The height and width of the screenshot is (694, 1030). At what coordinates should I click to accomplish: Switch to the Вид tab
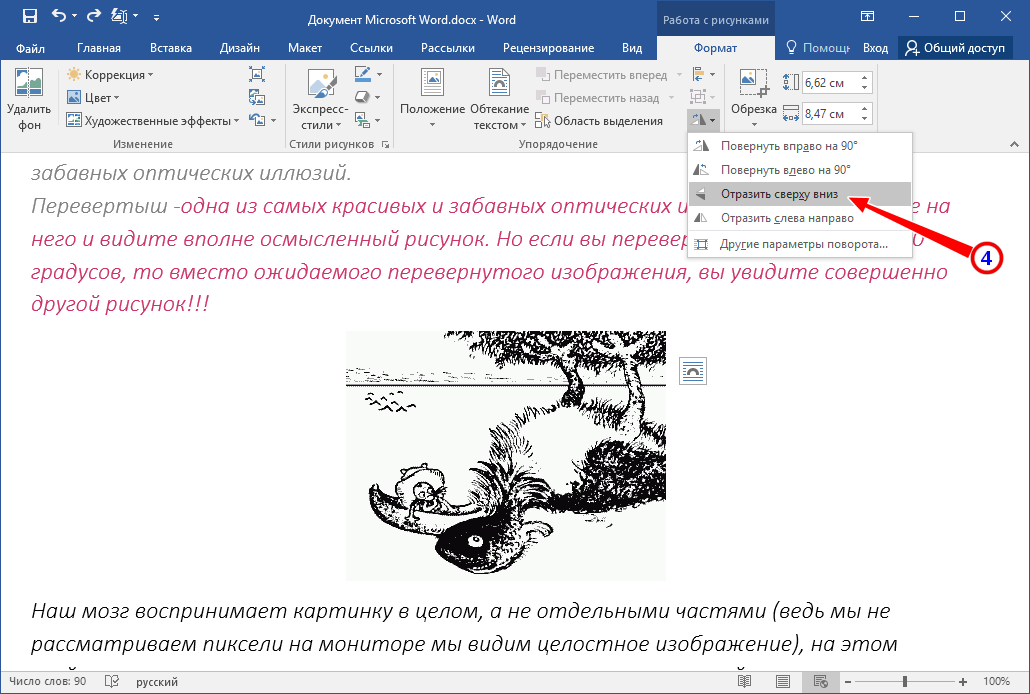click(x=632, y=48)
